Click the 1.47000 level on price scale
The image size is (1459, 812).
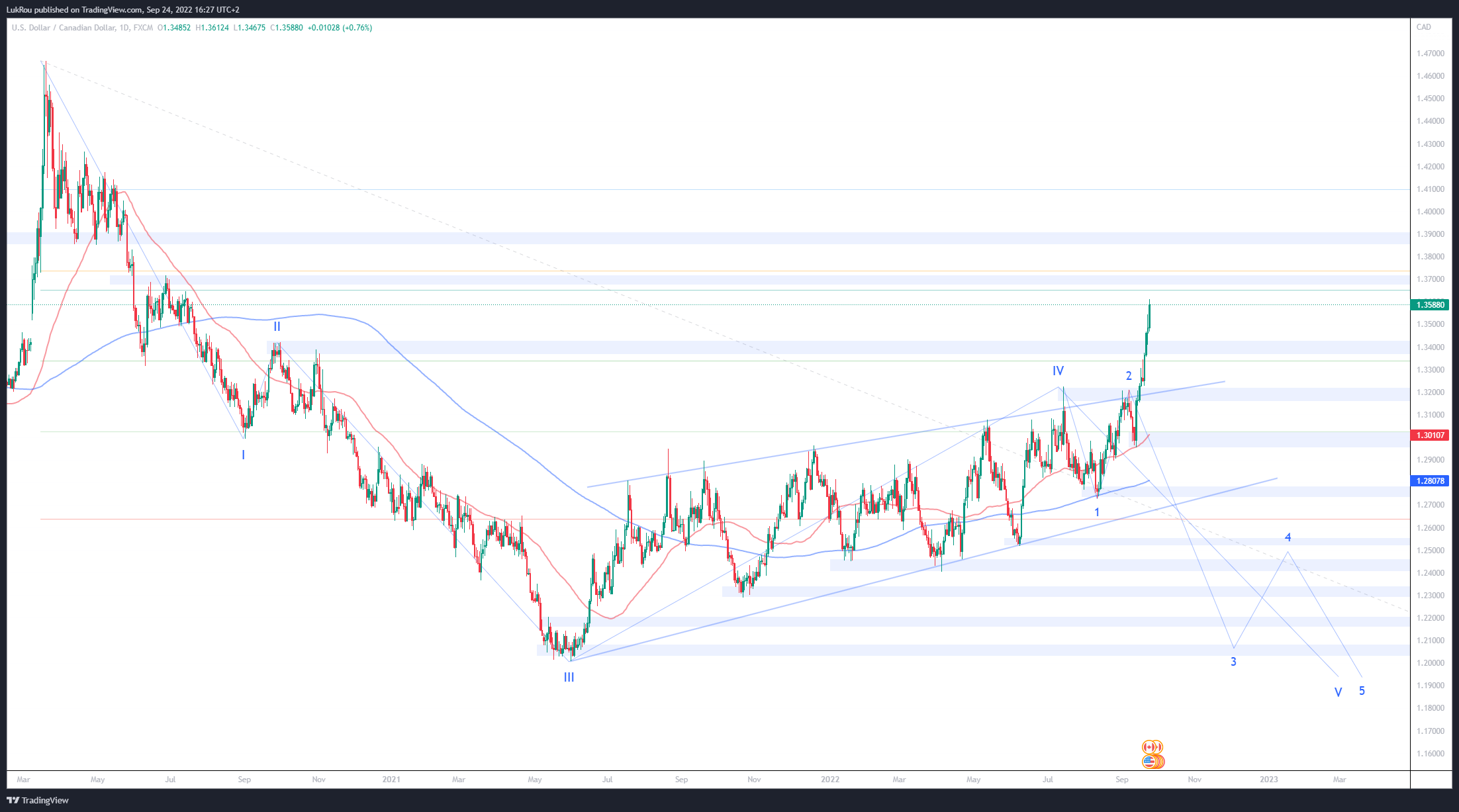(1430, 54)
